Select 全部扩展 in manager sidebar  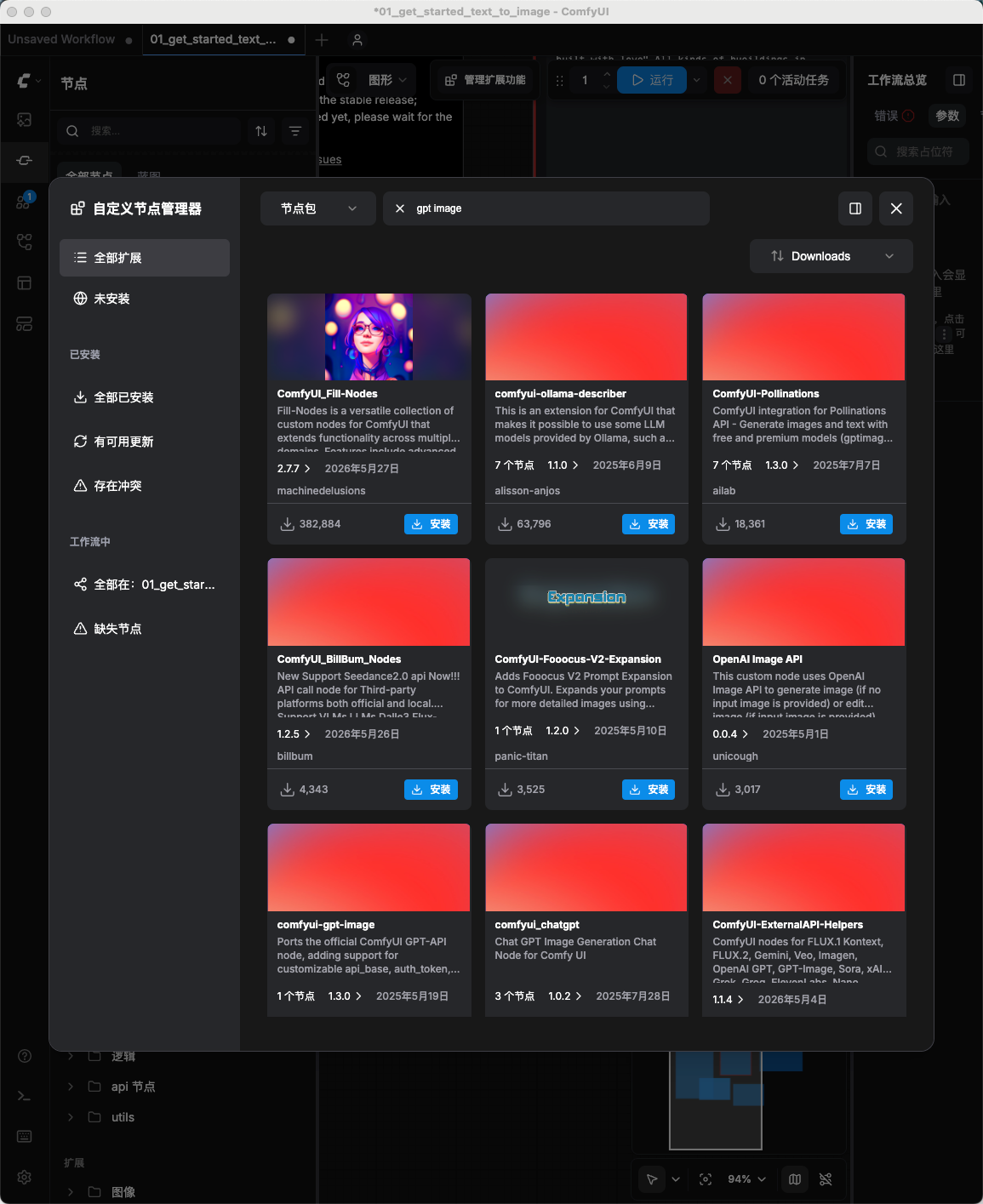(x=145, y=258)
